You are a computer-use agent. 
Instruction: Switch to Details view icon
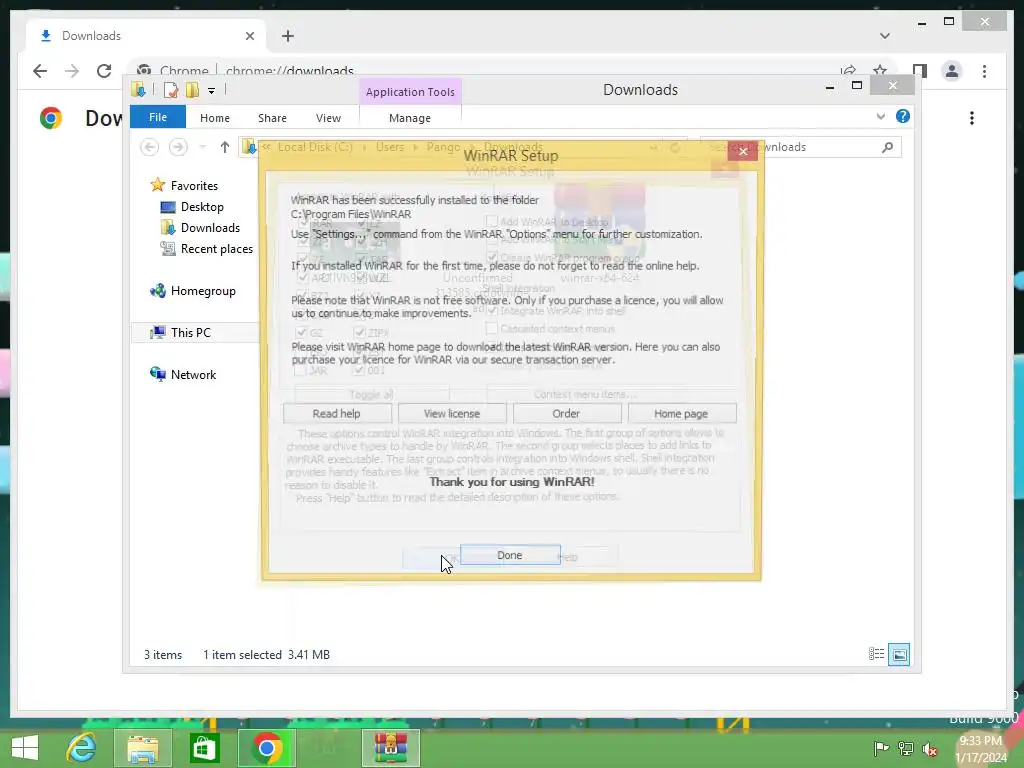[x=876, y=654]
